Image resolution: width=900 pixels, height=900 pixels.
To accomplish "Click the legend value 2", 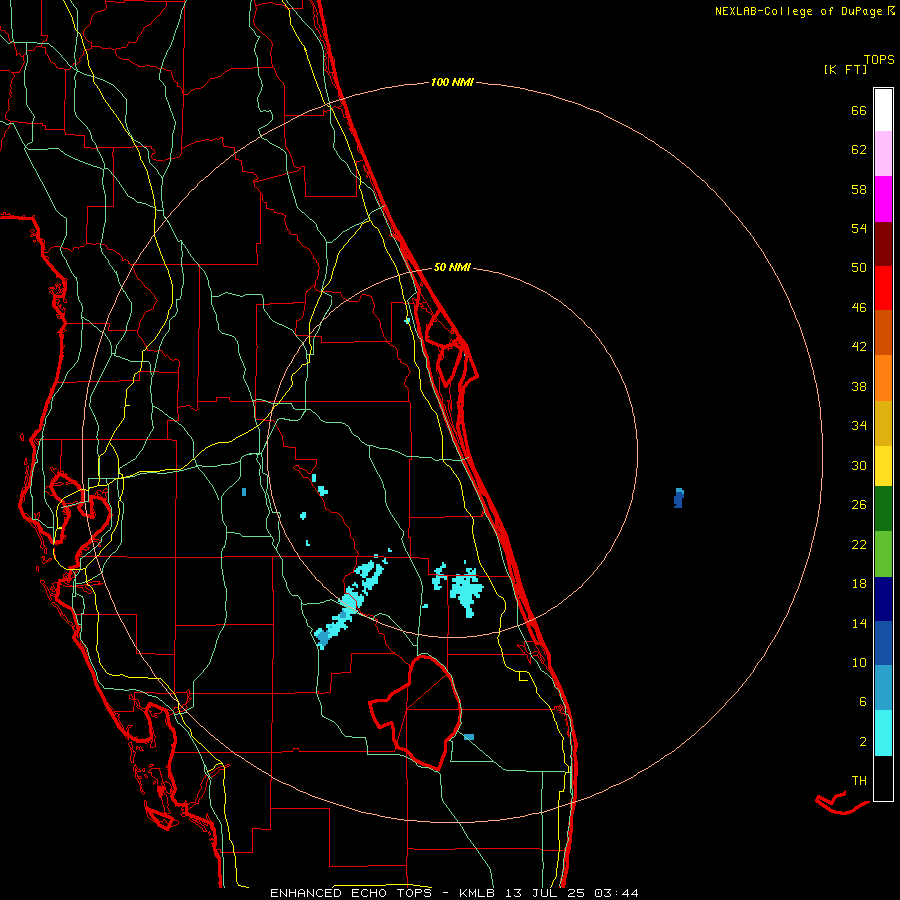I will 862,742.
